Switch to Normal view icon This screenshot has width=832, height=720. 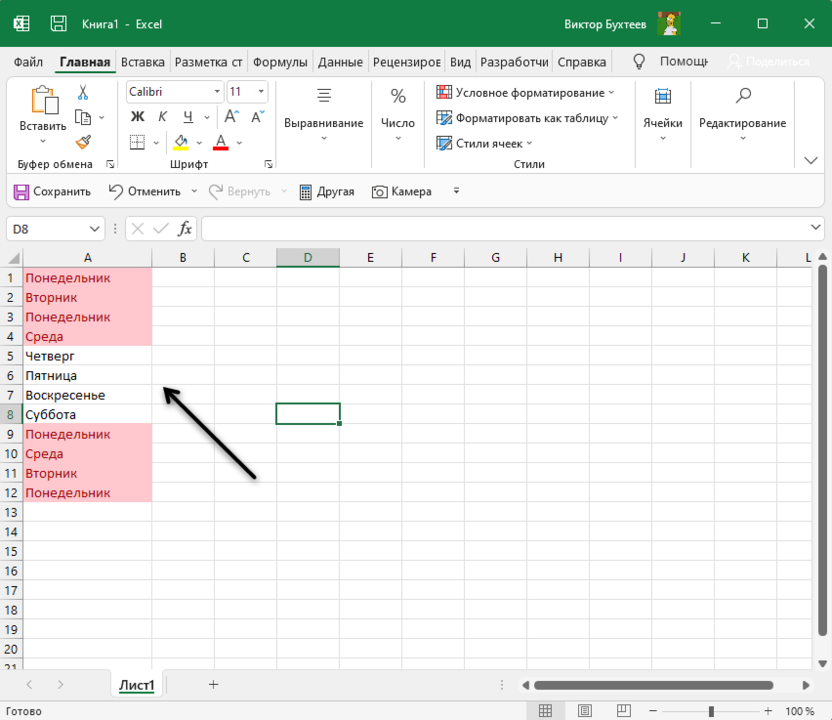545,710
